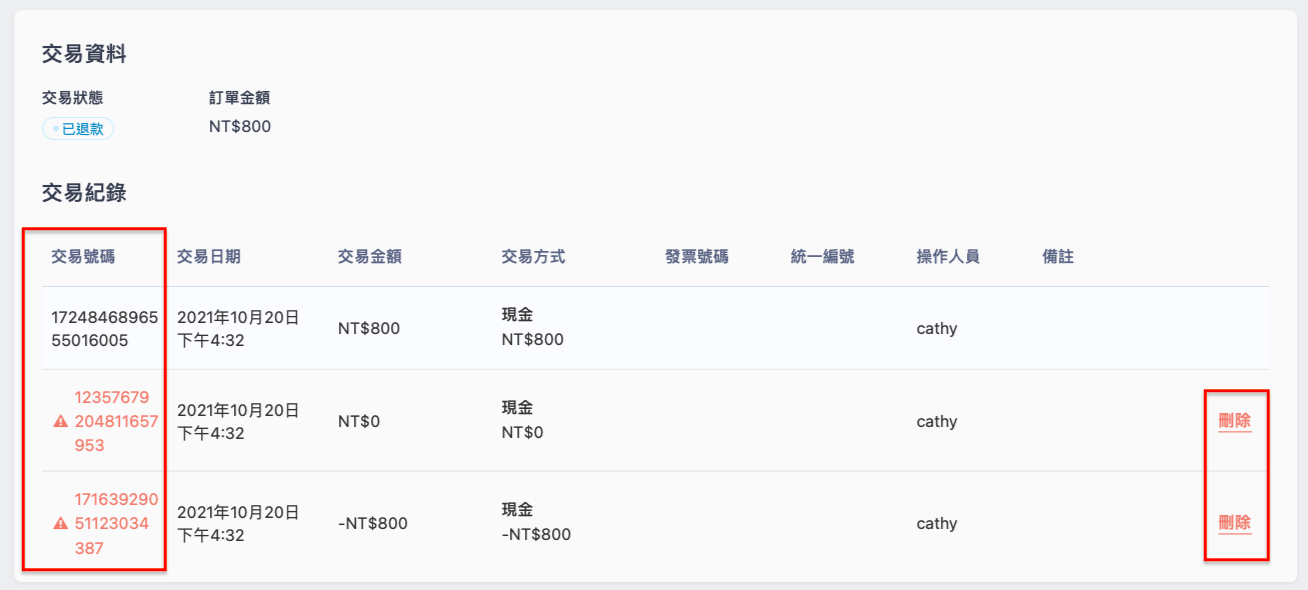This screenshot has height=590, width=1308.
Task: Click operator cathy in the NT$0 row
Action: click(937, 422)
